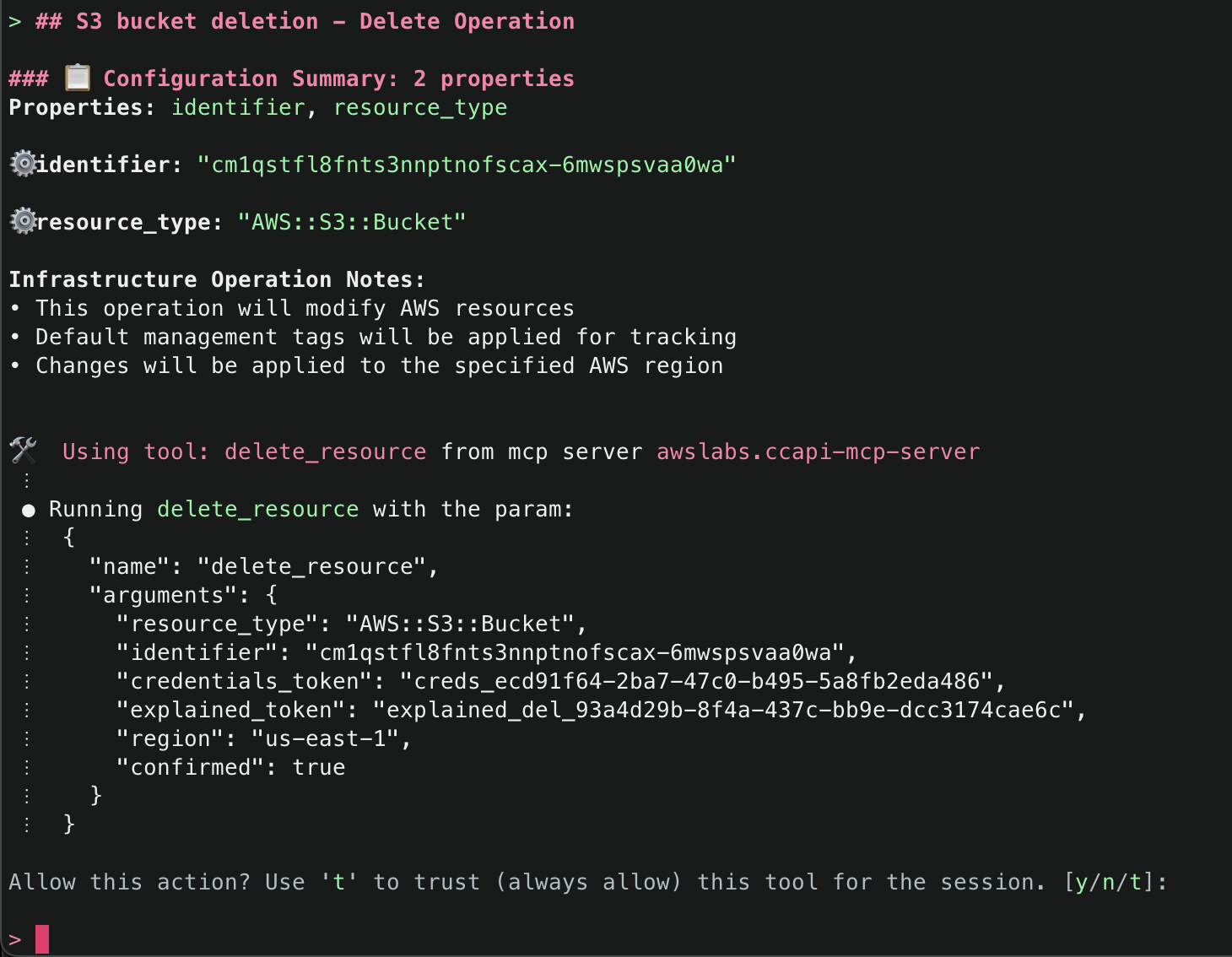Click the confirmed true value
This screenshot has width=1232, height=957.
tap(318, 768)
